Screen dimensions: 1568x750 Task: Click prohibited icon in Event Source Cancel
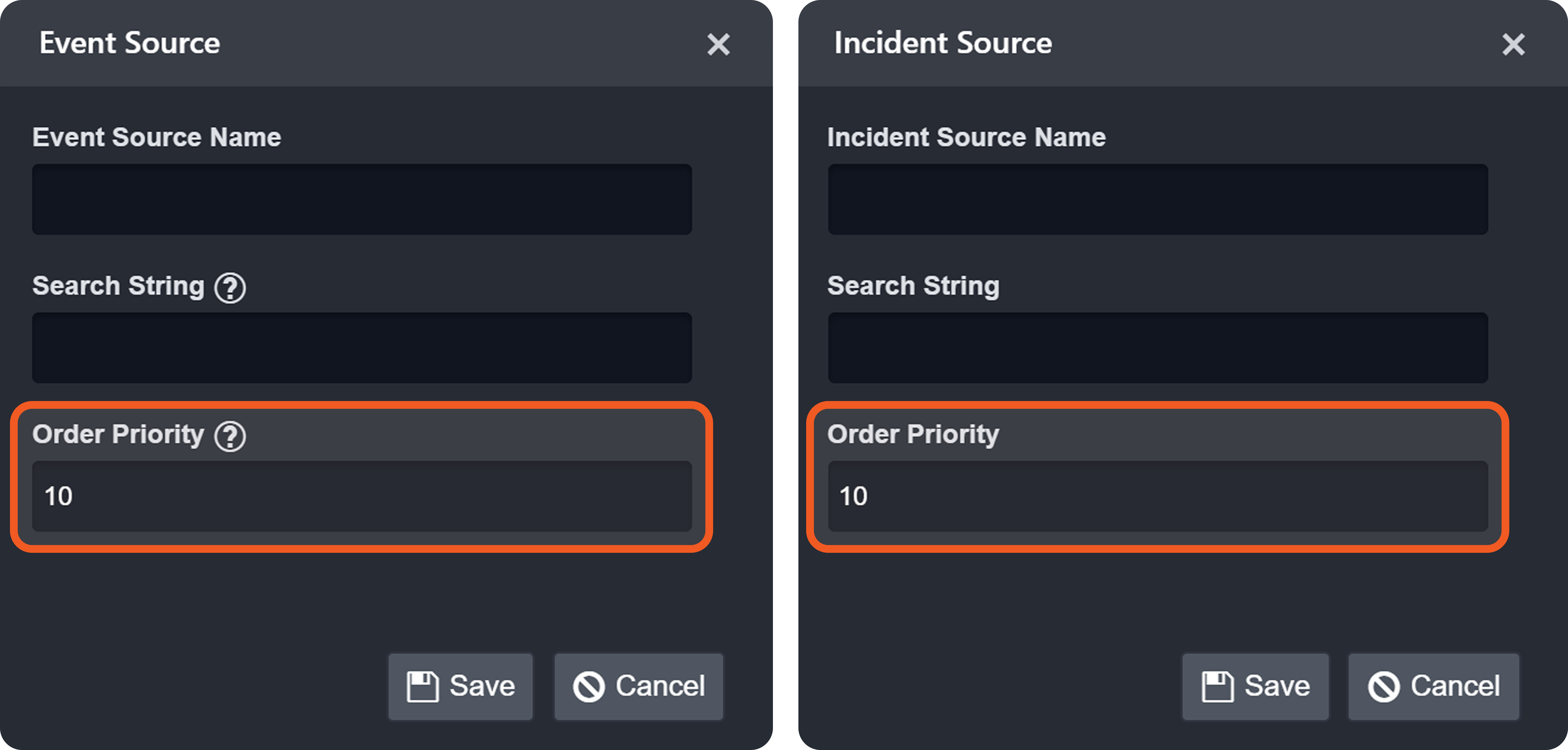tap(589, 687)
